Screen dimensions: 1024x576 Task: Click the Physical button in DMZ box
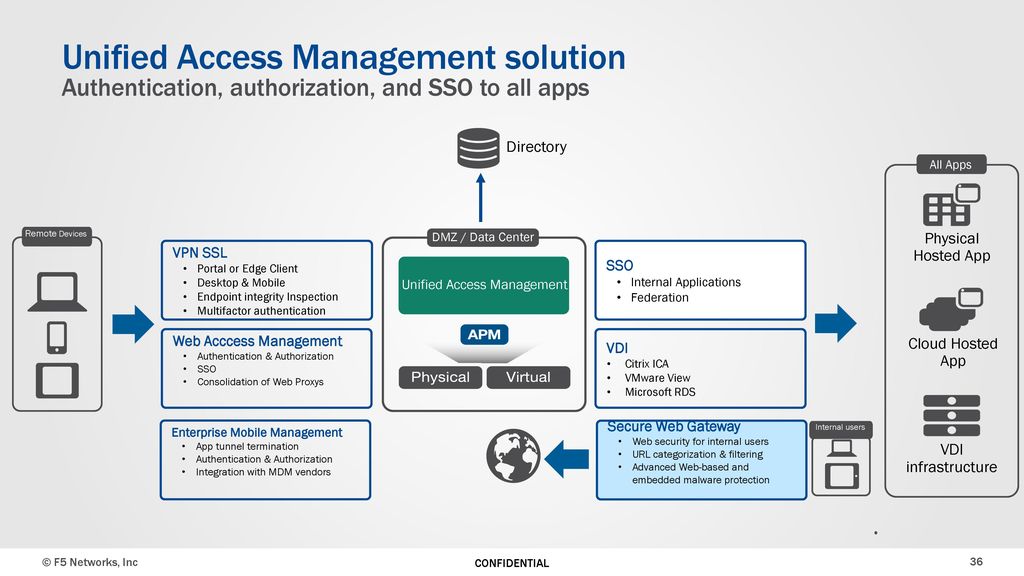click(x=440, y=377)
